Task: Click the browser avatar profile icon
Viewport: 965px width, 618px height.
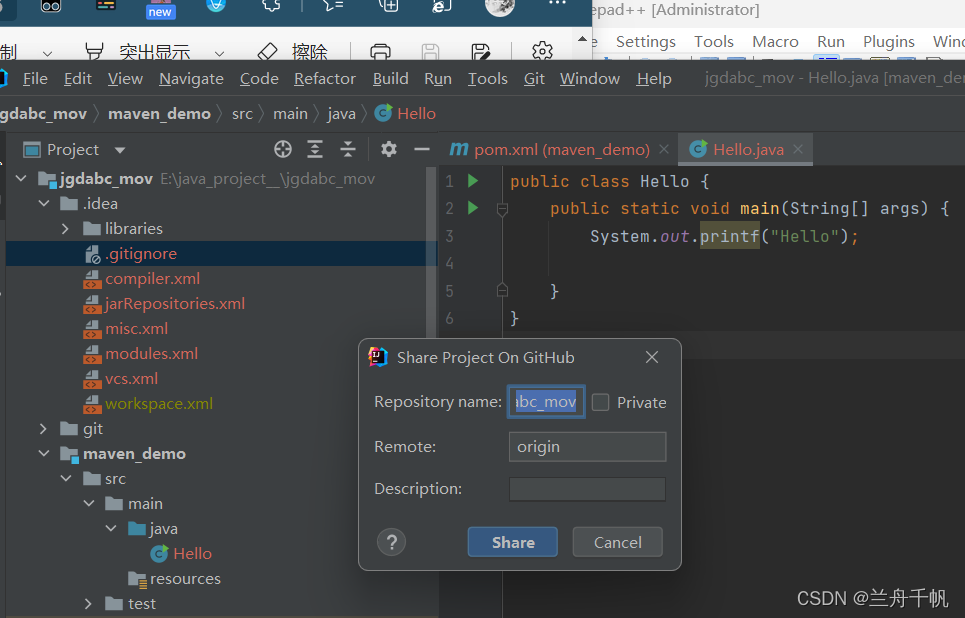Action: 500,6
